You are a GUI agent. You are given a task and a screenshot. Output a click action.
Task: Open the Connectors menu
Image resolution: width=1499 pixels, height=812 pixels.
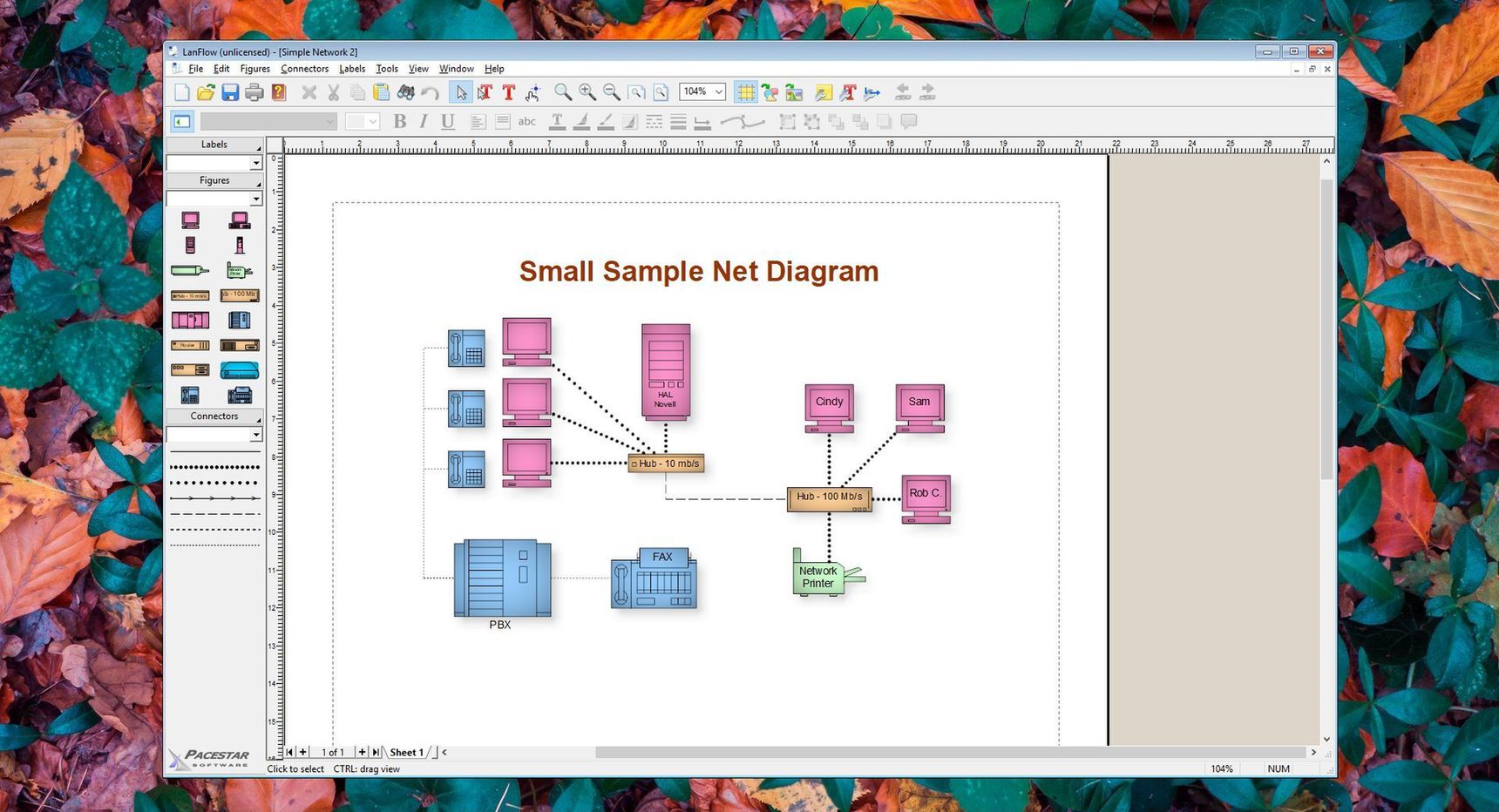304,69
